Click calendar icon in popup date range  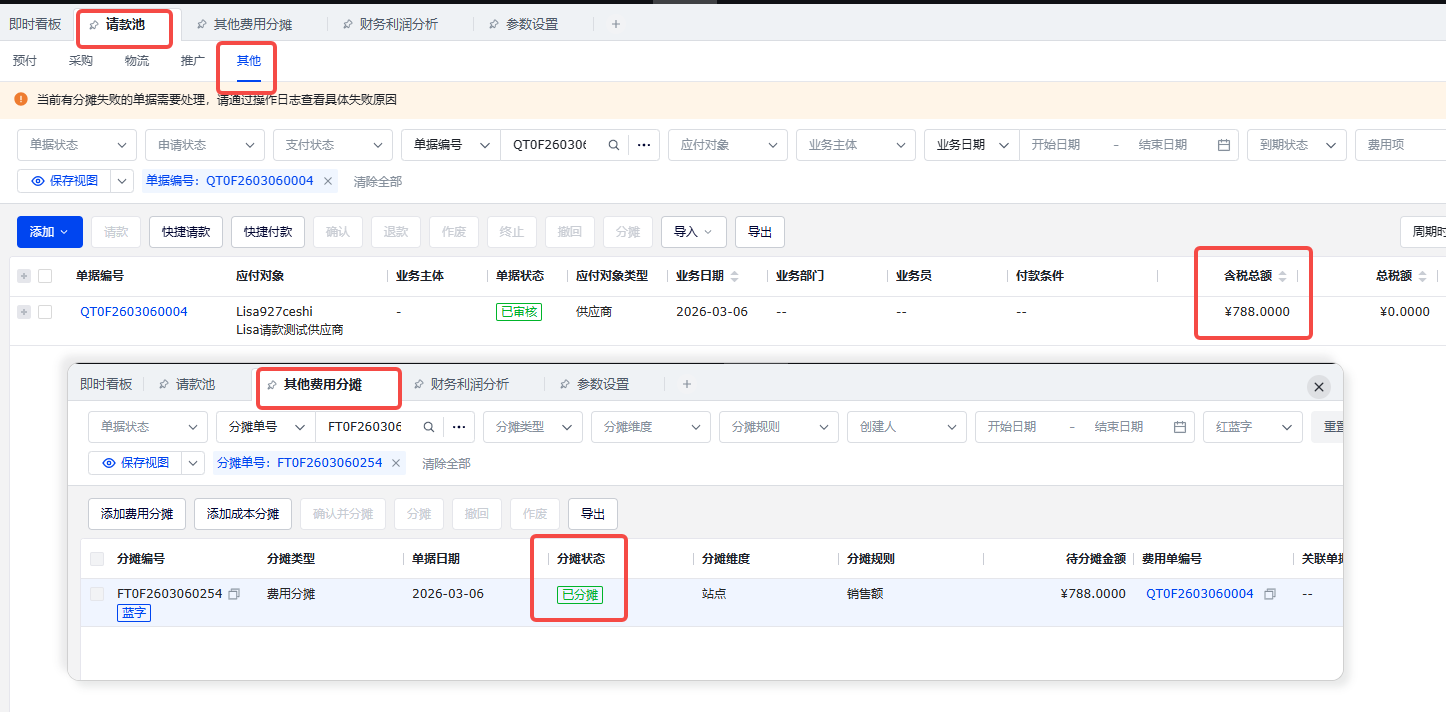pyautogui.click(x=1180, y=427)
